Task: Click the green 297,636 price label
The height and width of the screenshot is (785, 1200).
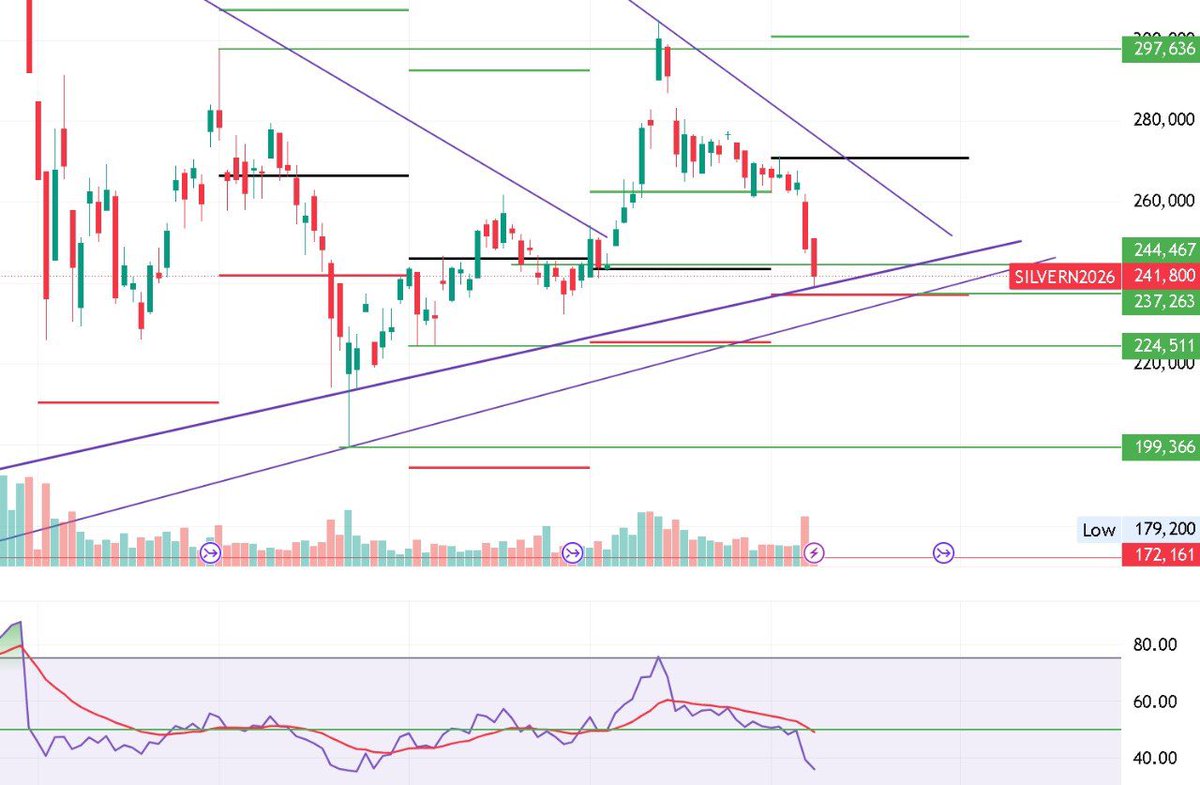Action: (1159, 48)
